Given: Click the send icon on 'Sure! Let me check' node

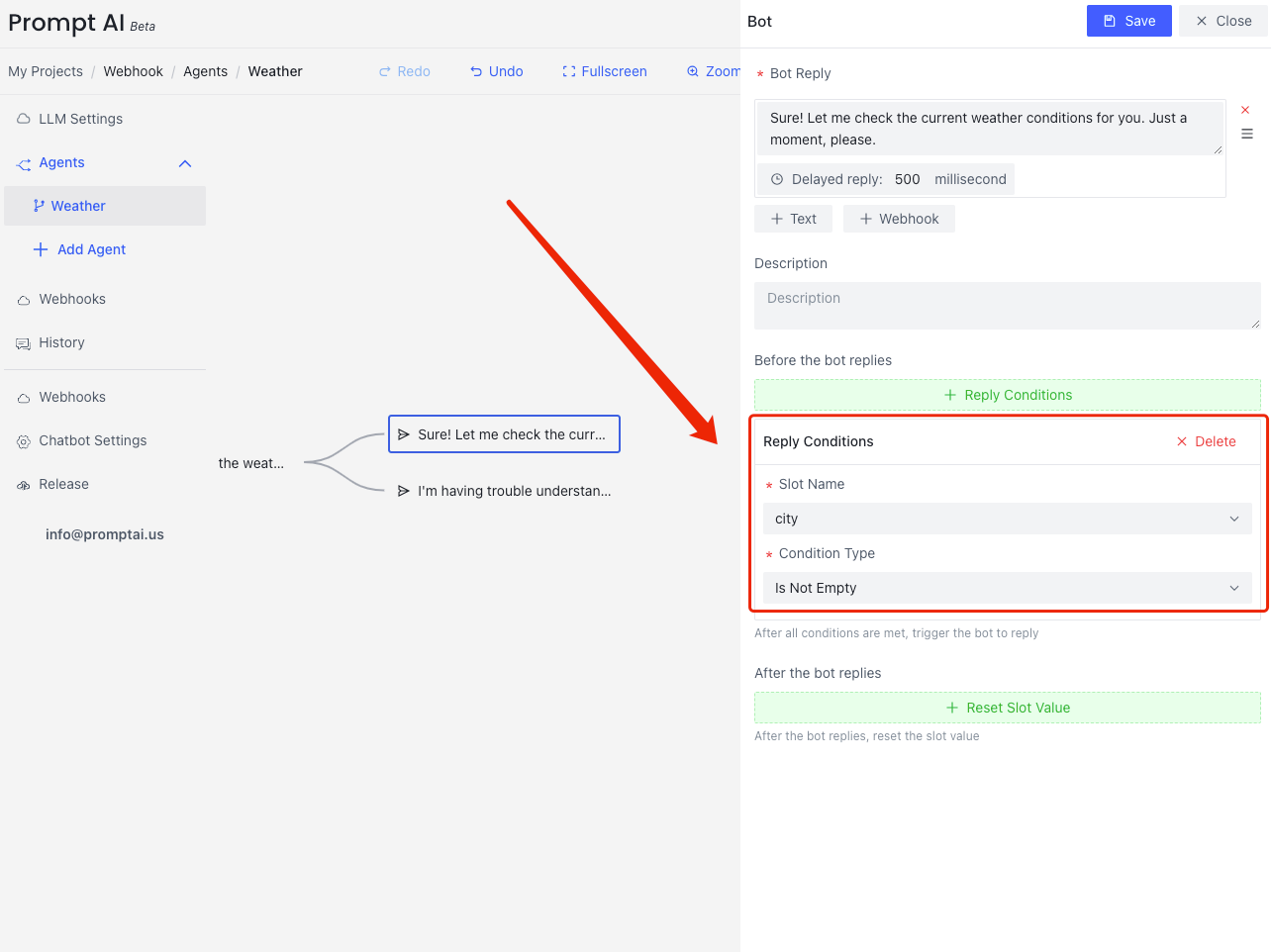Looking at the screenshot, I should pyautogui.click(x=404, y=434).
